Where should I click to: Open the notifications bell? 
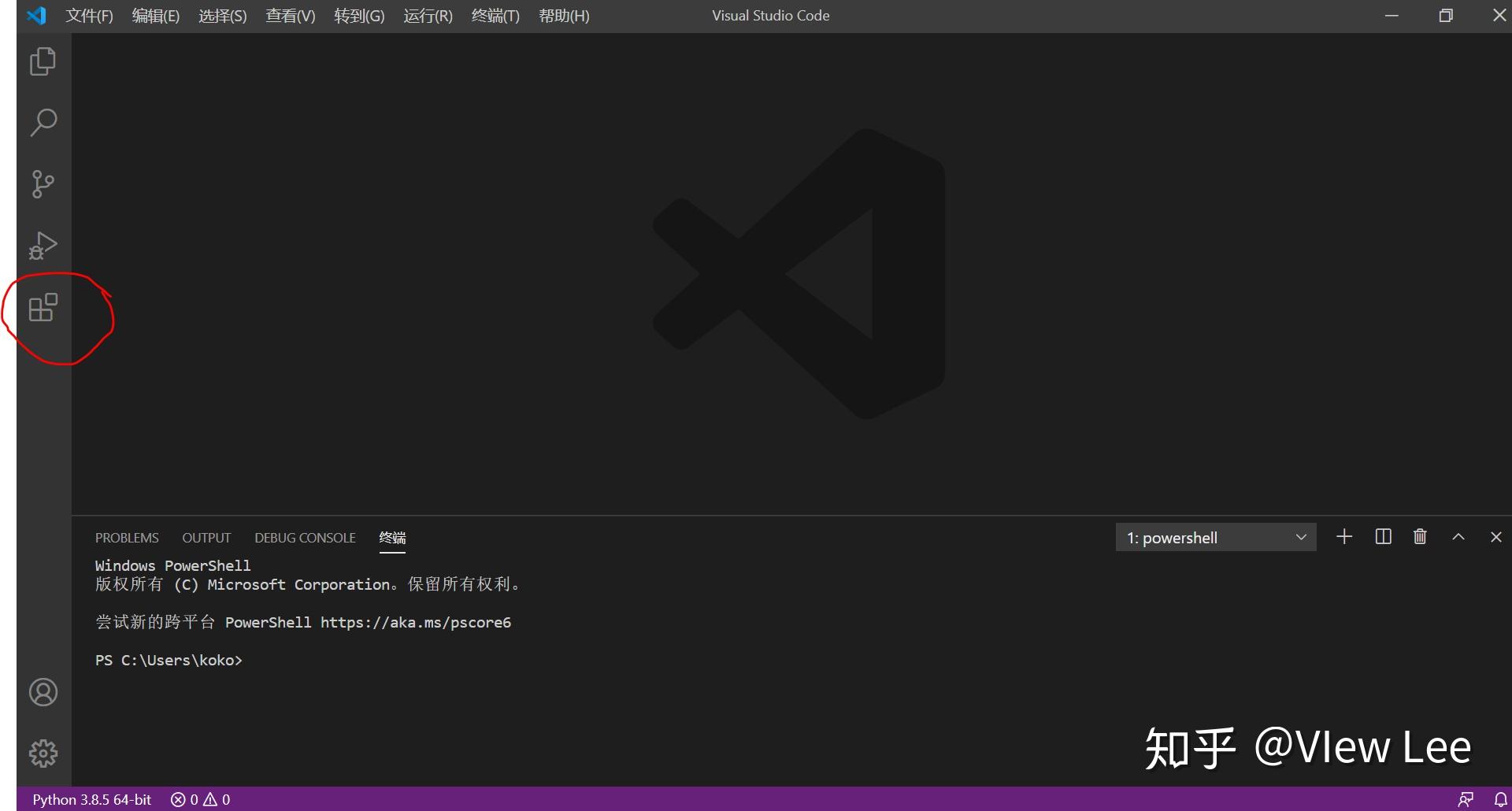click(1499, 799)
